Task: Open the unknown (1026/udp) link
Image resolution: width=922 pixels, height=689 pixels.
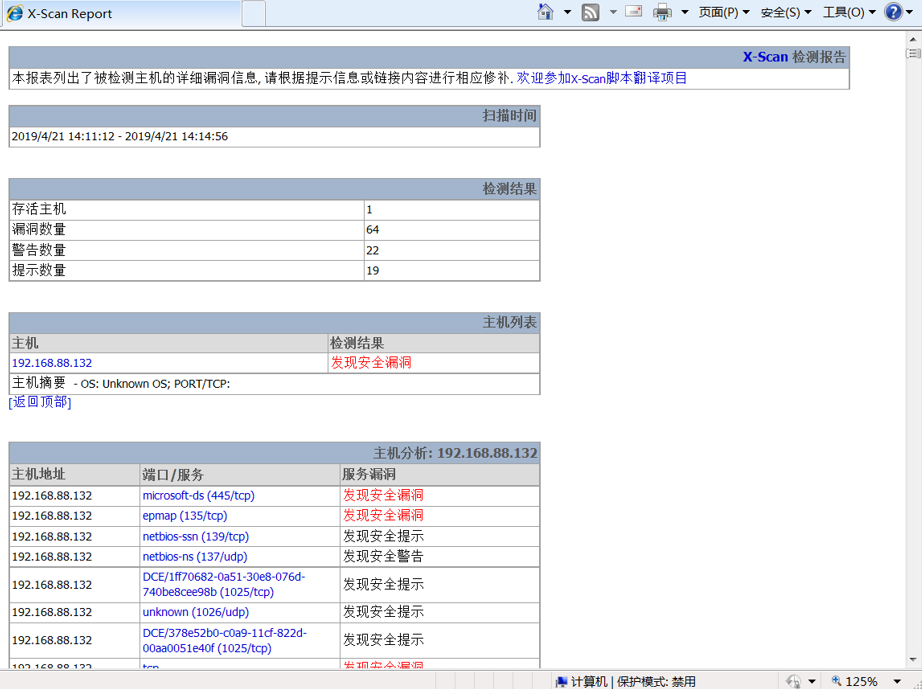Action: coord(196,612)
